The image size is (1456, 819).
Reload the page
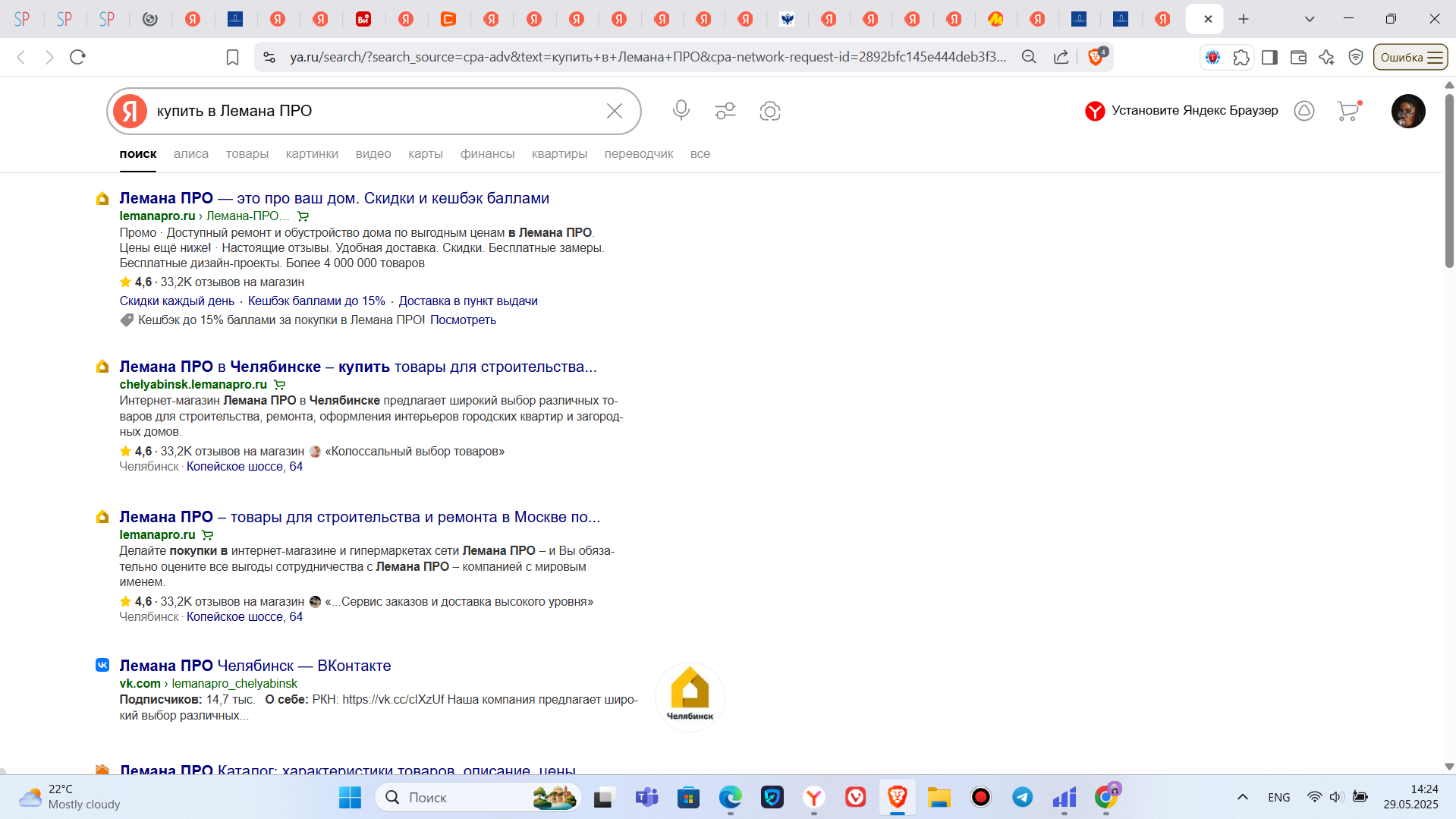[x=77, y=57]
